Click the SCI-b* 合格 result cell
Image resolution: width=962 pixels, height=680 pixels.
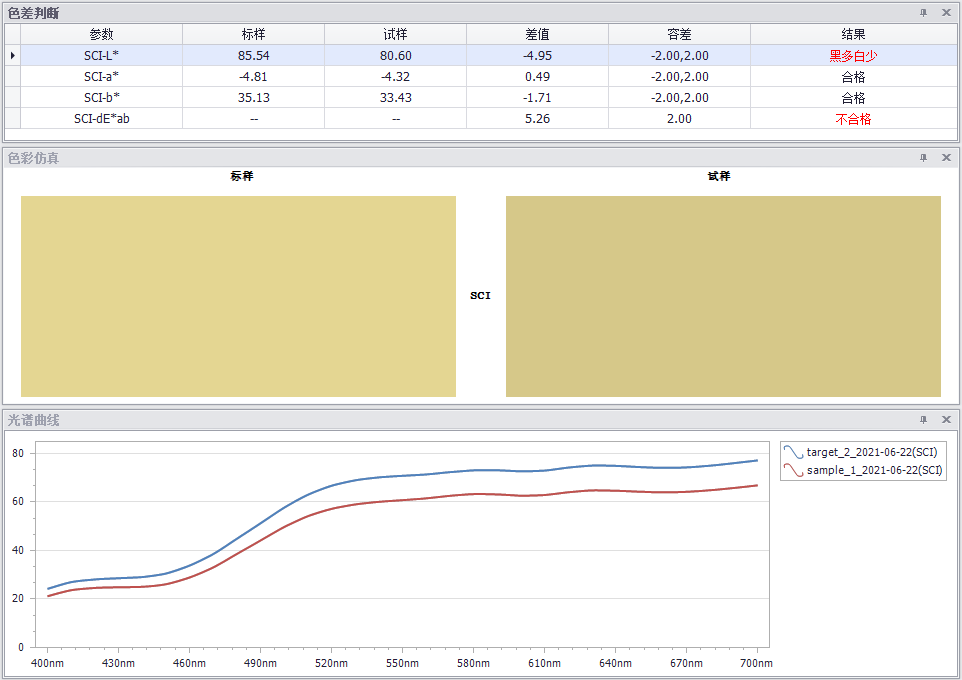[x=853, y=98]
